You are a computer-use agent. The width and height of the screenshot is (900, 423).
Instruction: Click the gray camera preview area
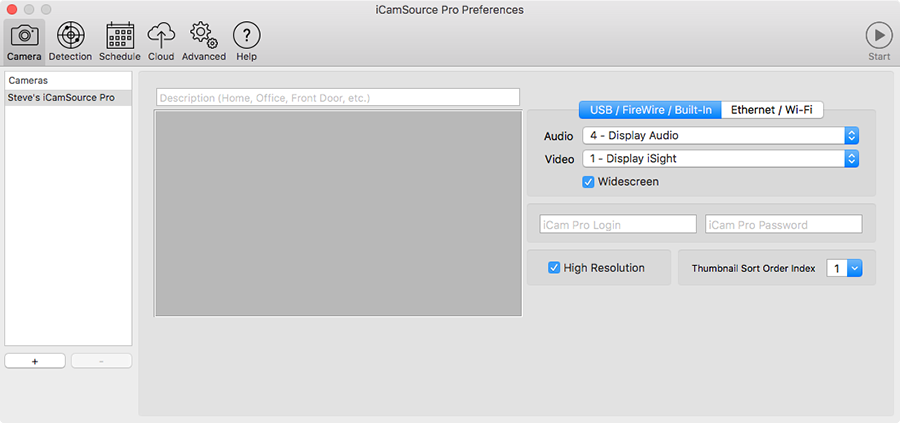click(338, 214)
